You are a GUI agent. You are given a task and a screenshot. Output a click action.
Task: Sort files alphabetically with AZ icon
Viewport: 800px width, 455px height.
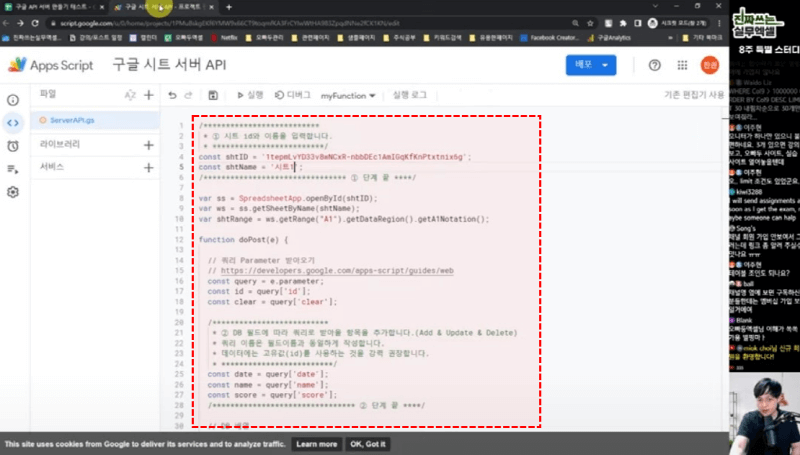130,95
